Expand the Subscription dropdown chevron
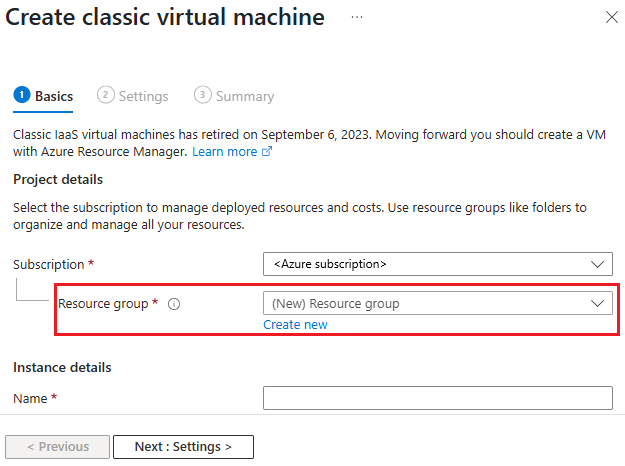625x466 pixels. point(598,265)
